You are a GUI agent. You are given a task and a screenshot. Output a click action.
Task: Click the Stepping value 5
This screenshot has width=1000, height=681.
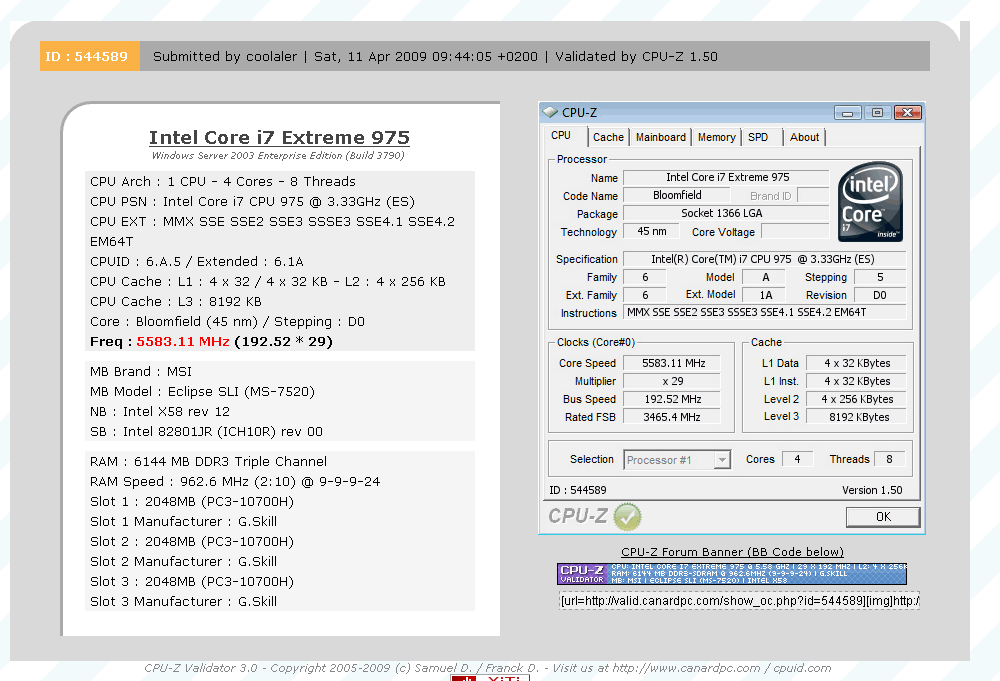880,277
